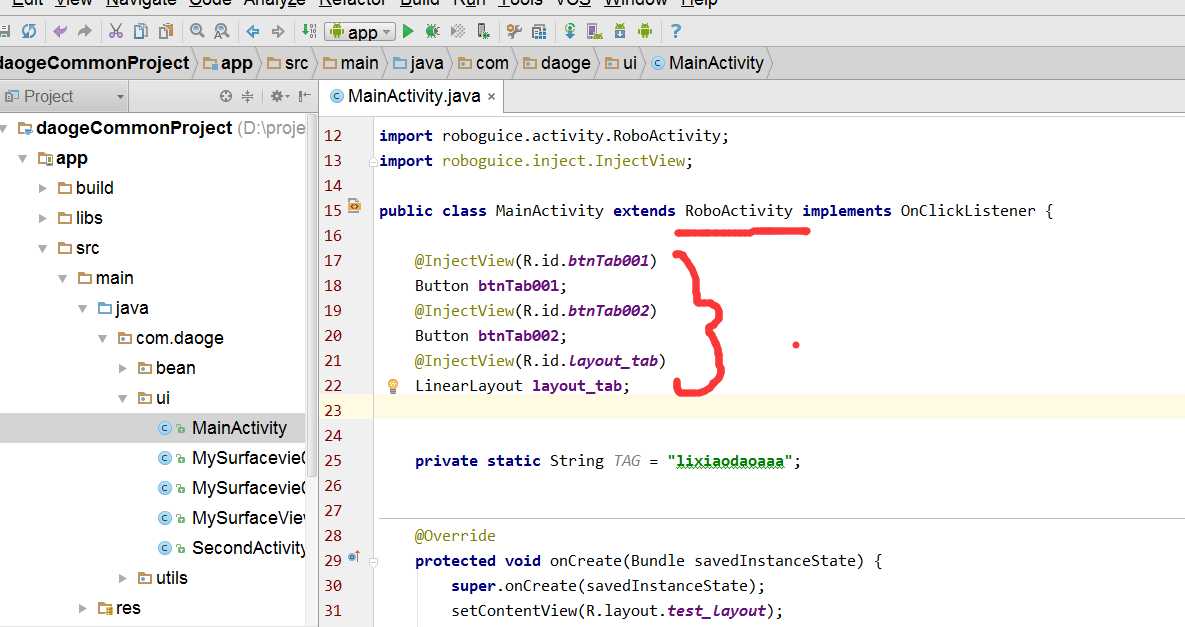Click Collapse All icon in Project panel
The height and width of the screenshot is (627, 1185).
point(247,96)
